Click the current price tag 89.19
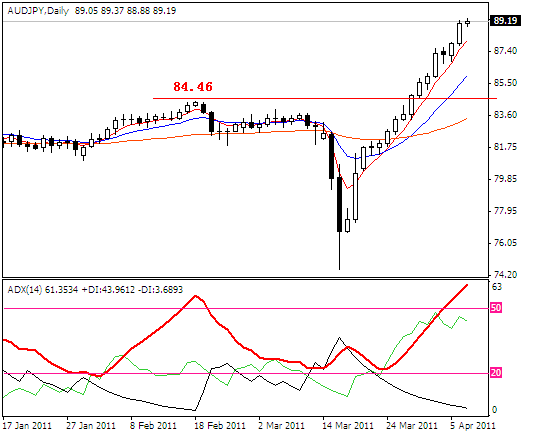This screenshot has width=534, height=435. 505,21
